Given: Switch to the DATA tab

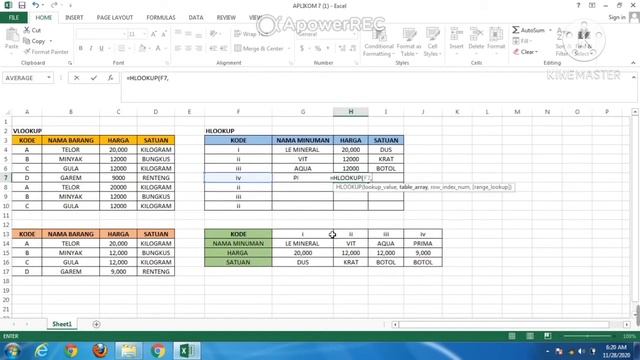Looking at the screenshot, I should pyautogui.click(x=196, y=18).
